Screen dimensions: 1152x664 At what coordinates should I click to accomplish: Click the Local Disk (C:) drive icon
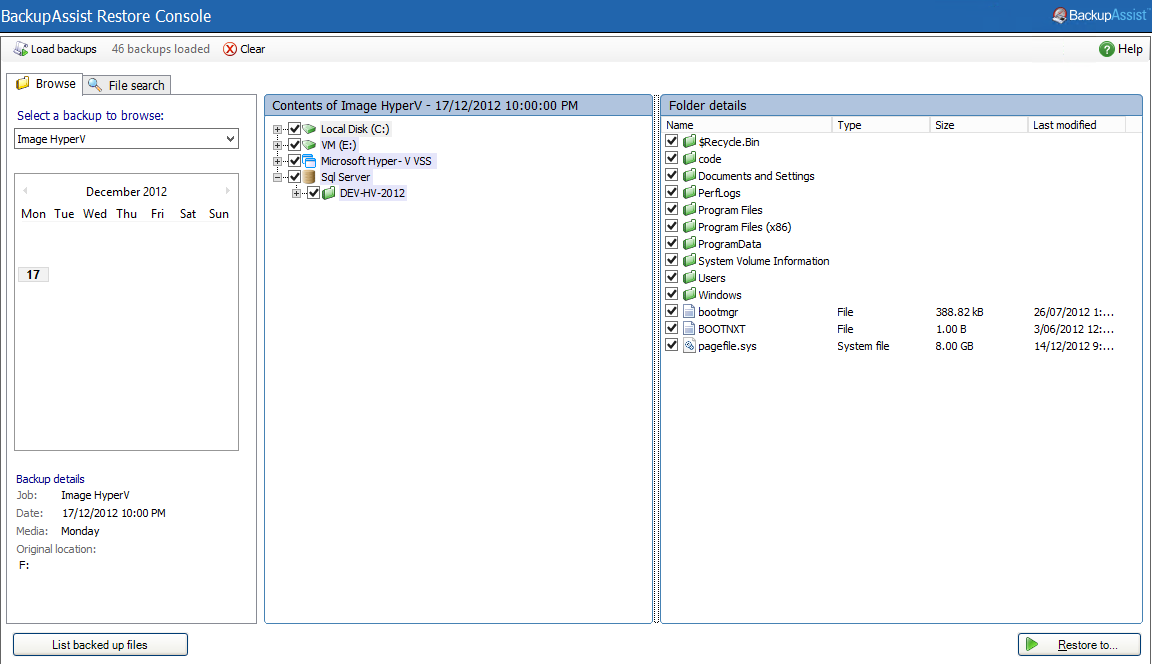pos(310,129)
